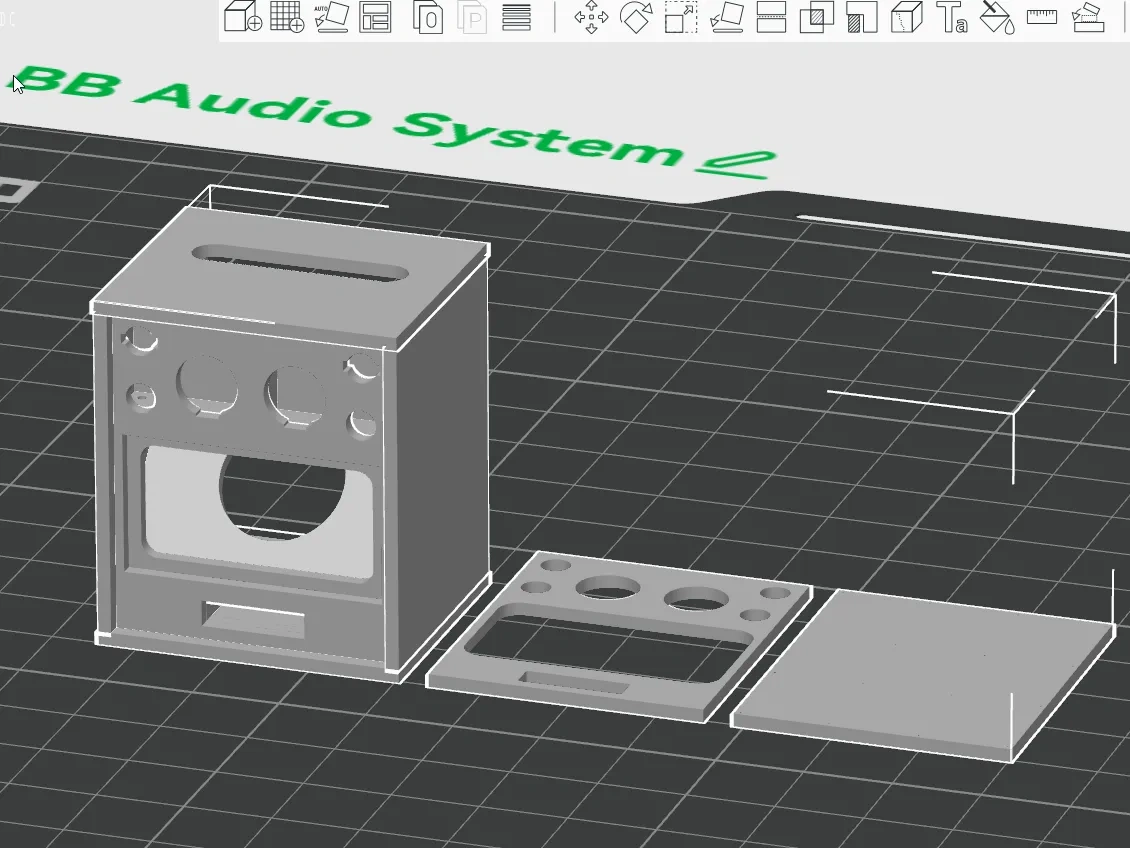Select the Rotate gizmo tool
The width and height of the screenshot is (1130, 848).
point(636,17)
